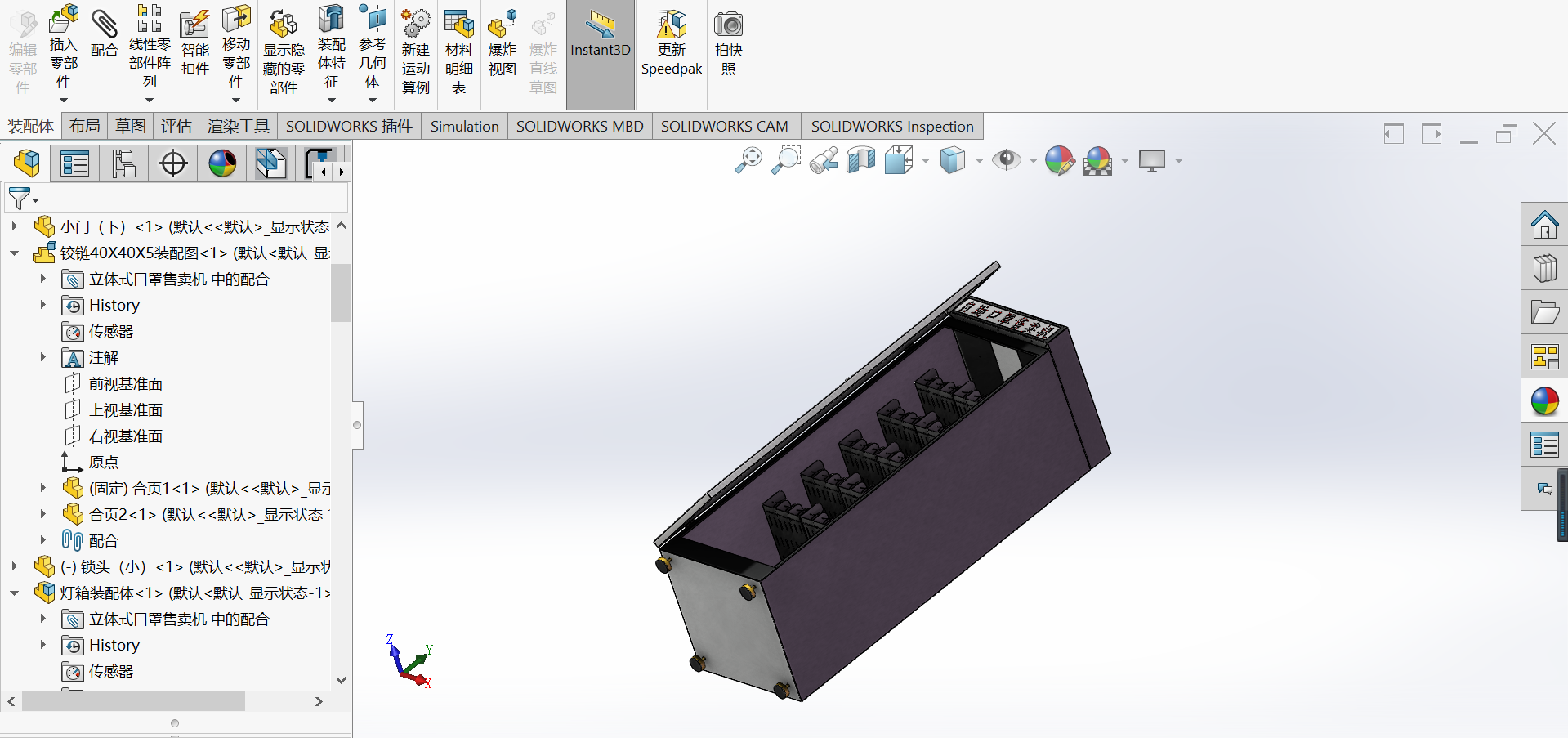Screen dimensions: 1568x738
Task: Open the ConfigurationManager tab icon
Action: pos(124,163)
